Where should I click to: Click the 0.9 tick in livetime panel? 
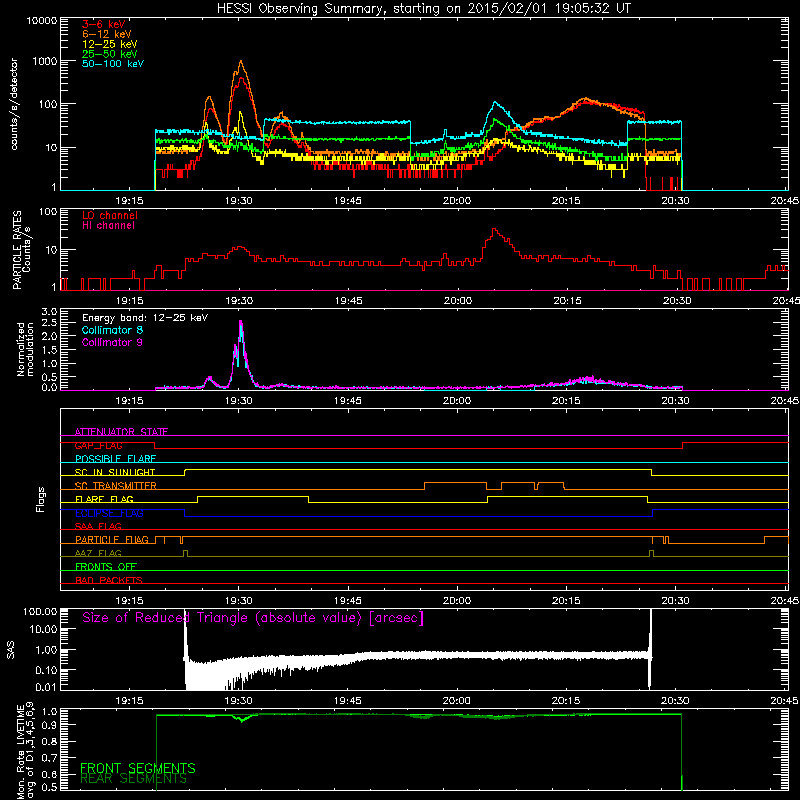point(49,724)
